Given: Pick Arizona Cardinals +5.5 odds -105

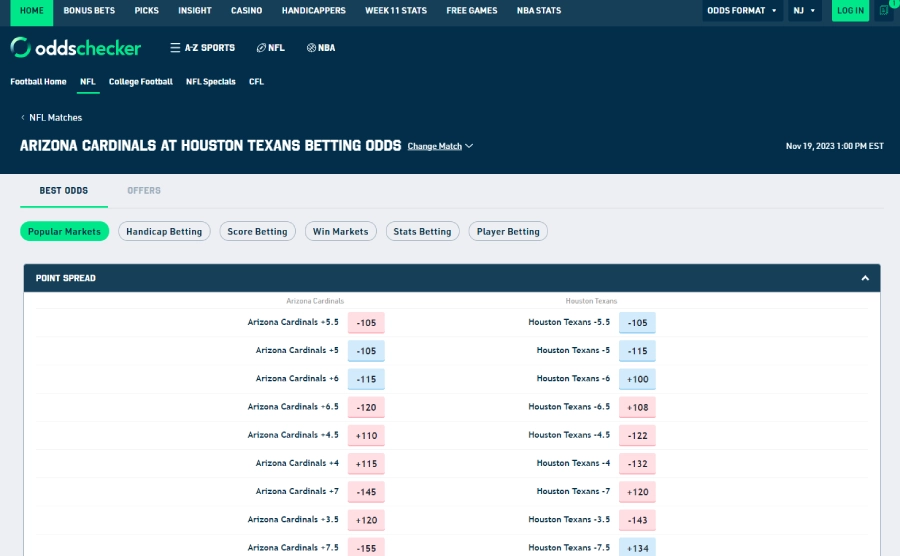Looking at the screenshot, I should tap(366, 322).
